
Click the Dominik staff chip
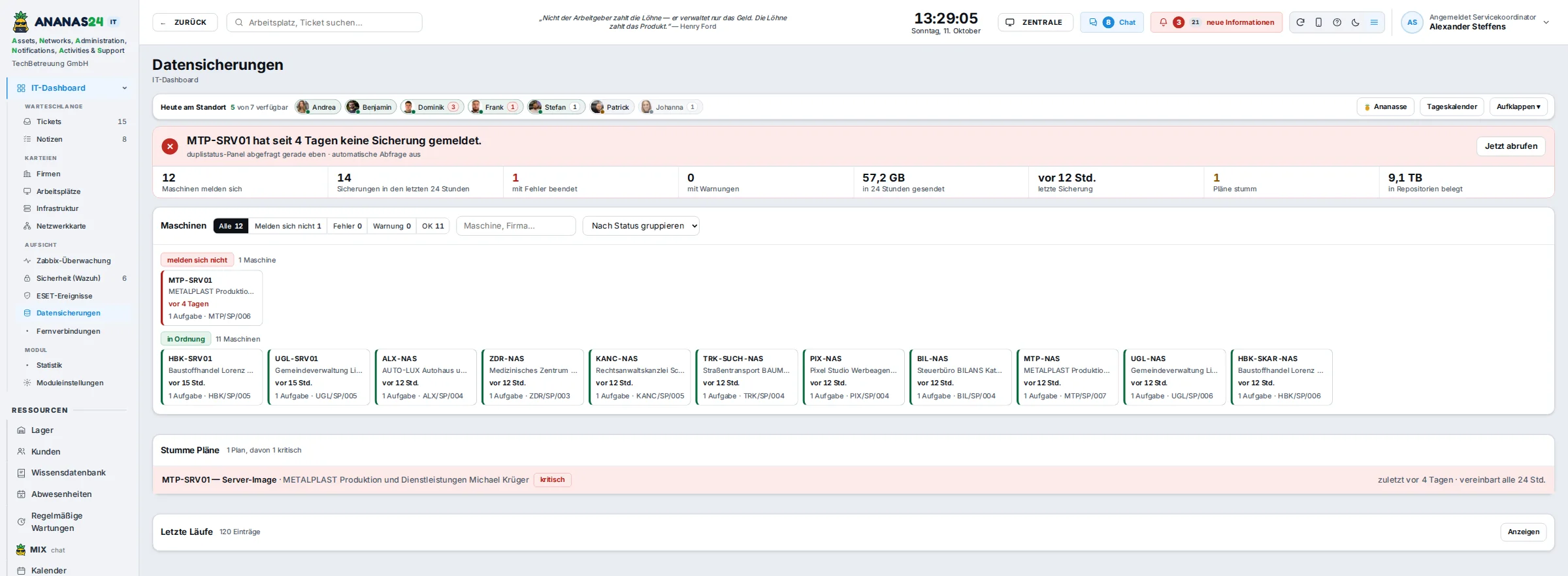(433, 107)
